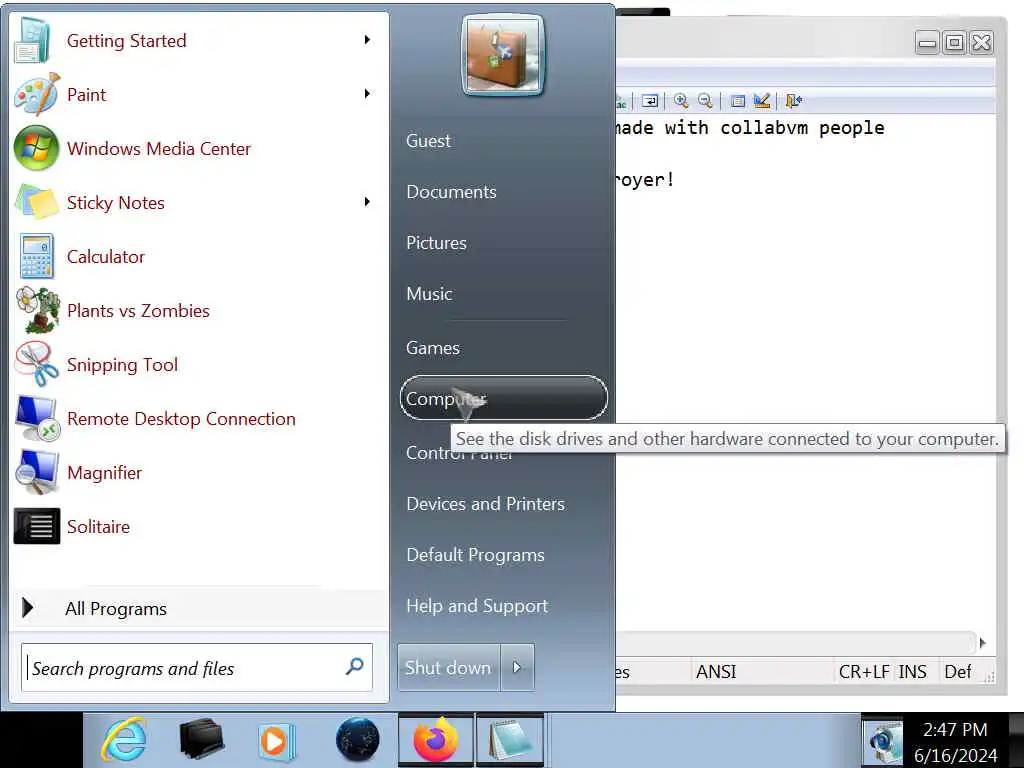The width and height of the screenshot is (1024, 768).
Task: Click the scheme list toolbar icon
Action: tap(737, 101)
